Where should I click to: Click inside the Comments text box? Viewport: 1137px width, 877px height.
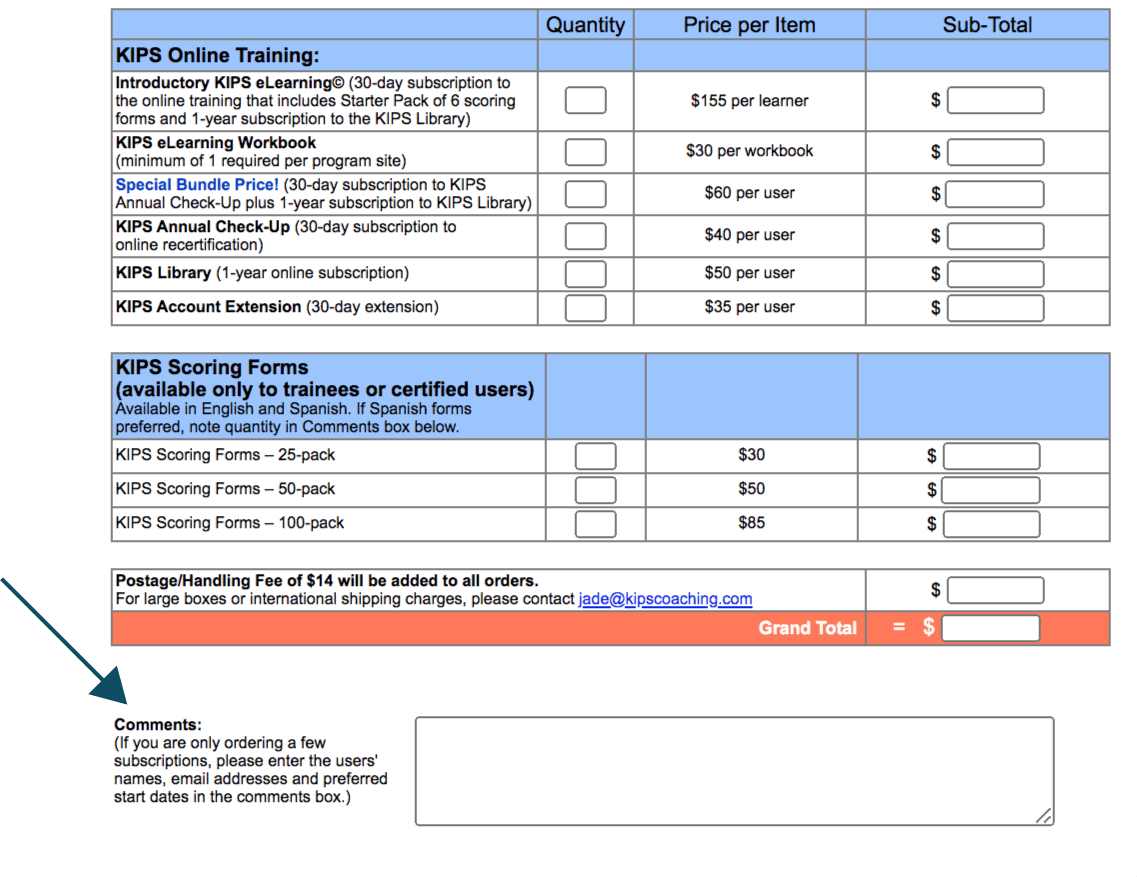pyautogui.click(x=735, y=771)
